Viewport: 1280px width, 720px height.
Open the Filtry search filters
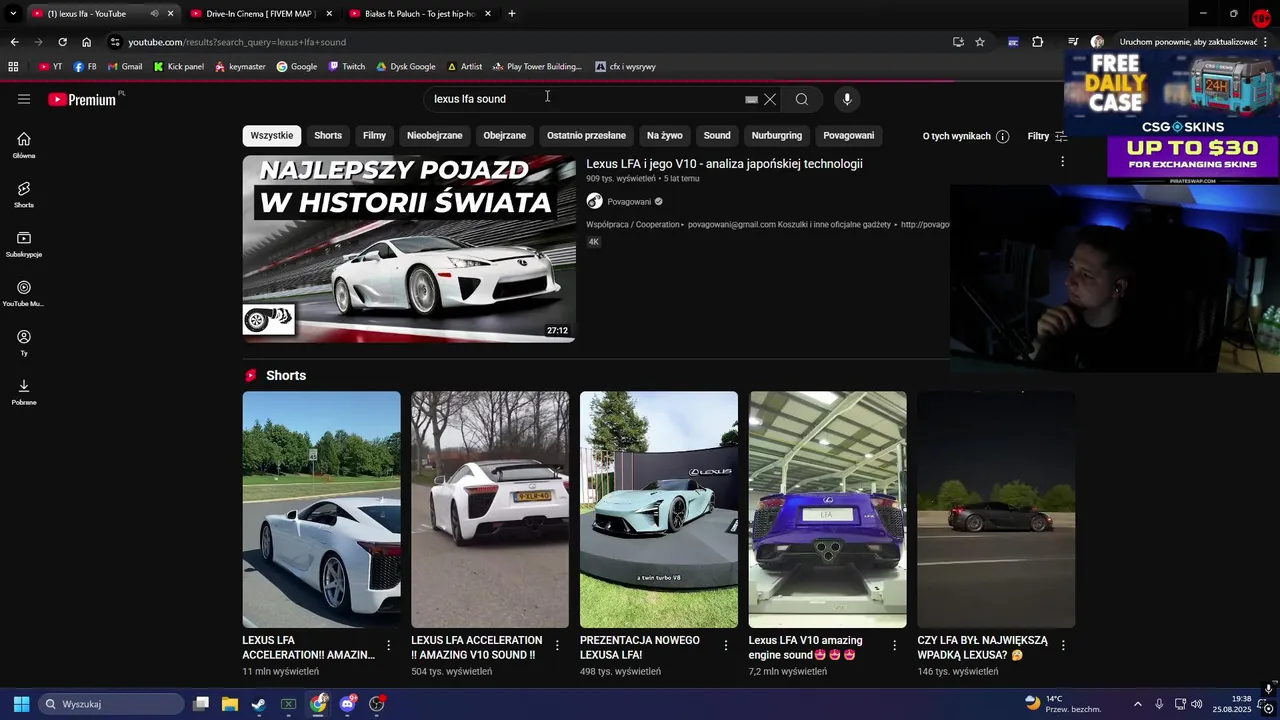click(x=1047, y=136)
